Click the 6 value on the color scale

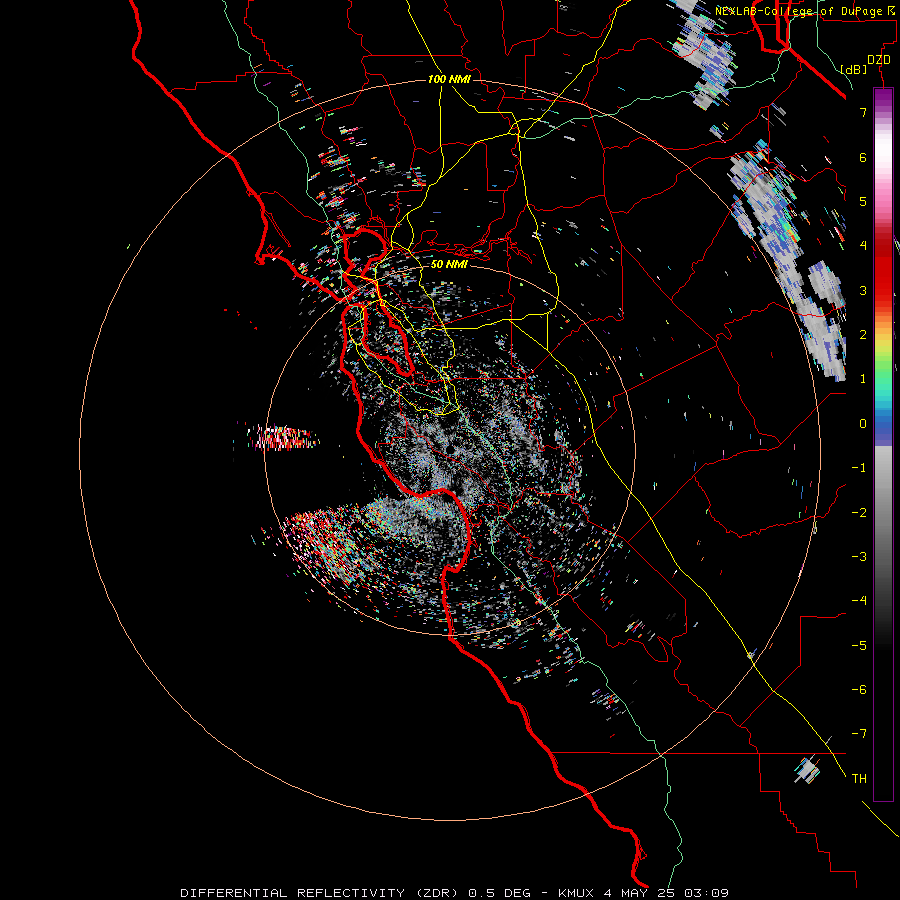(x=863, y=157)
